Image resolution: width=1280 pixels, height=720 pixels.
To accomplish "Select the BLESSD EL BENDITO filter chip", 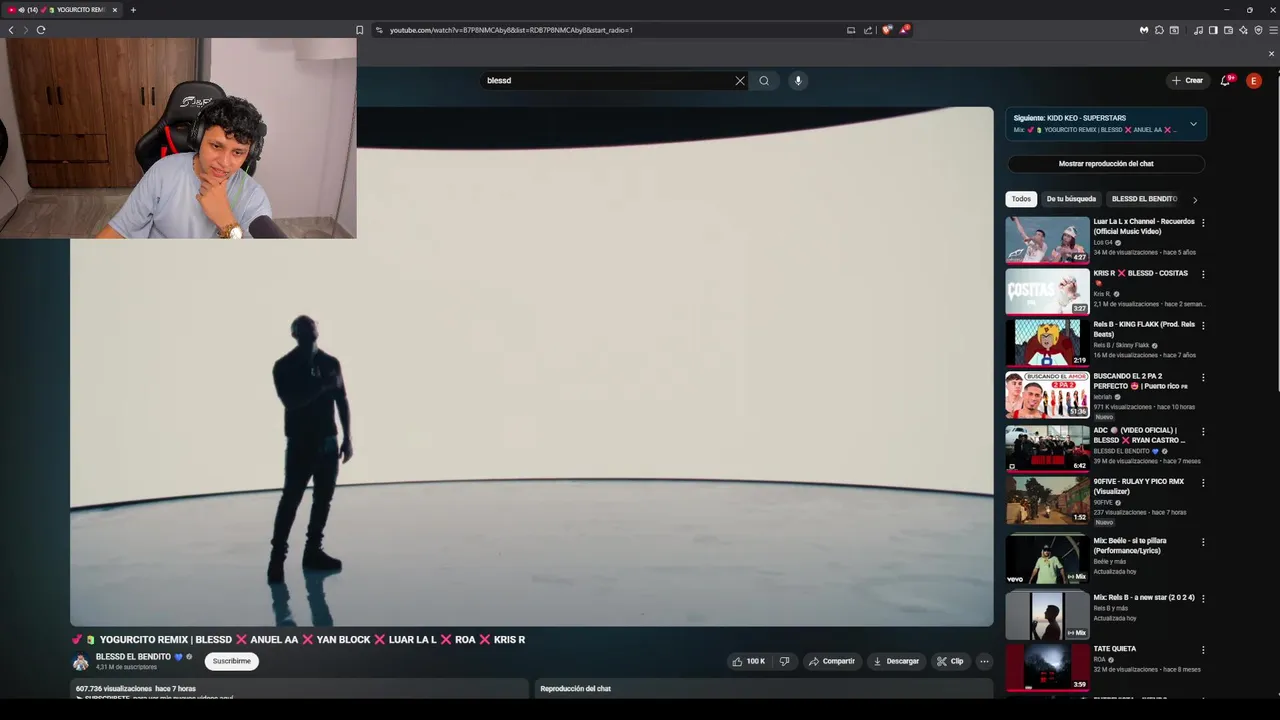I will [1144, 199].
